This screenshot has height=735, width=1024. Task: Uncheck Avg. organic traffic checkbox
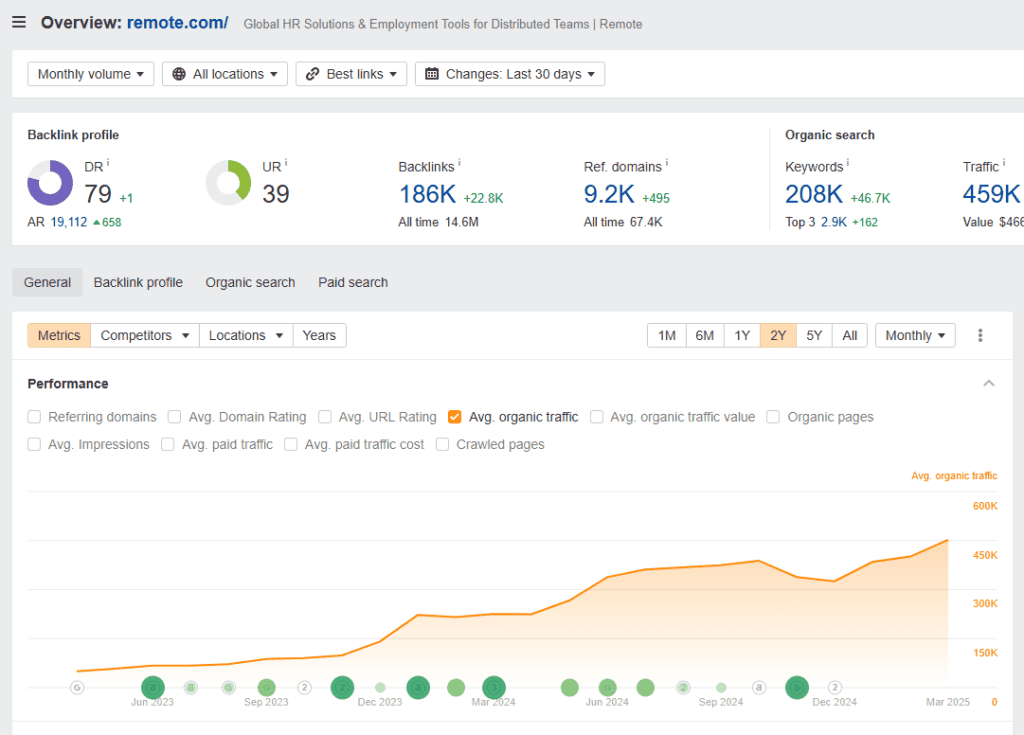[x=455, y=417]
